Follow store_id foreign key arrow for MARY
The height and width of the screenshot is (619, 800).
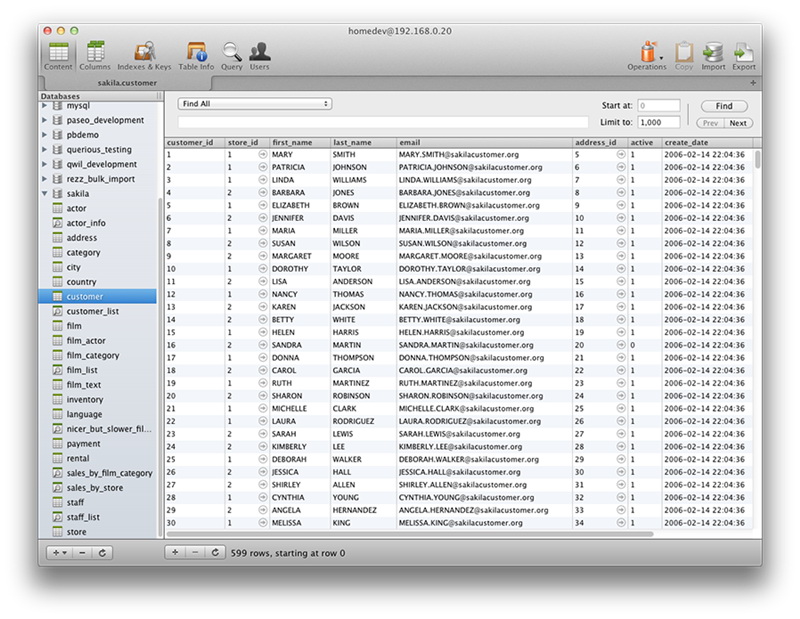263,155
